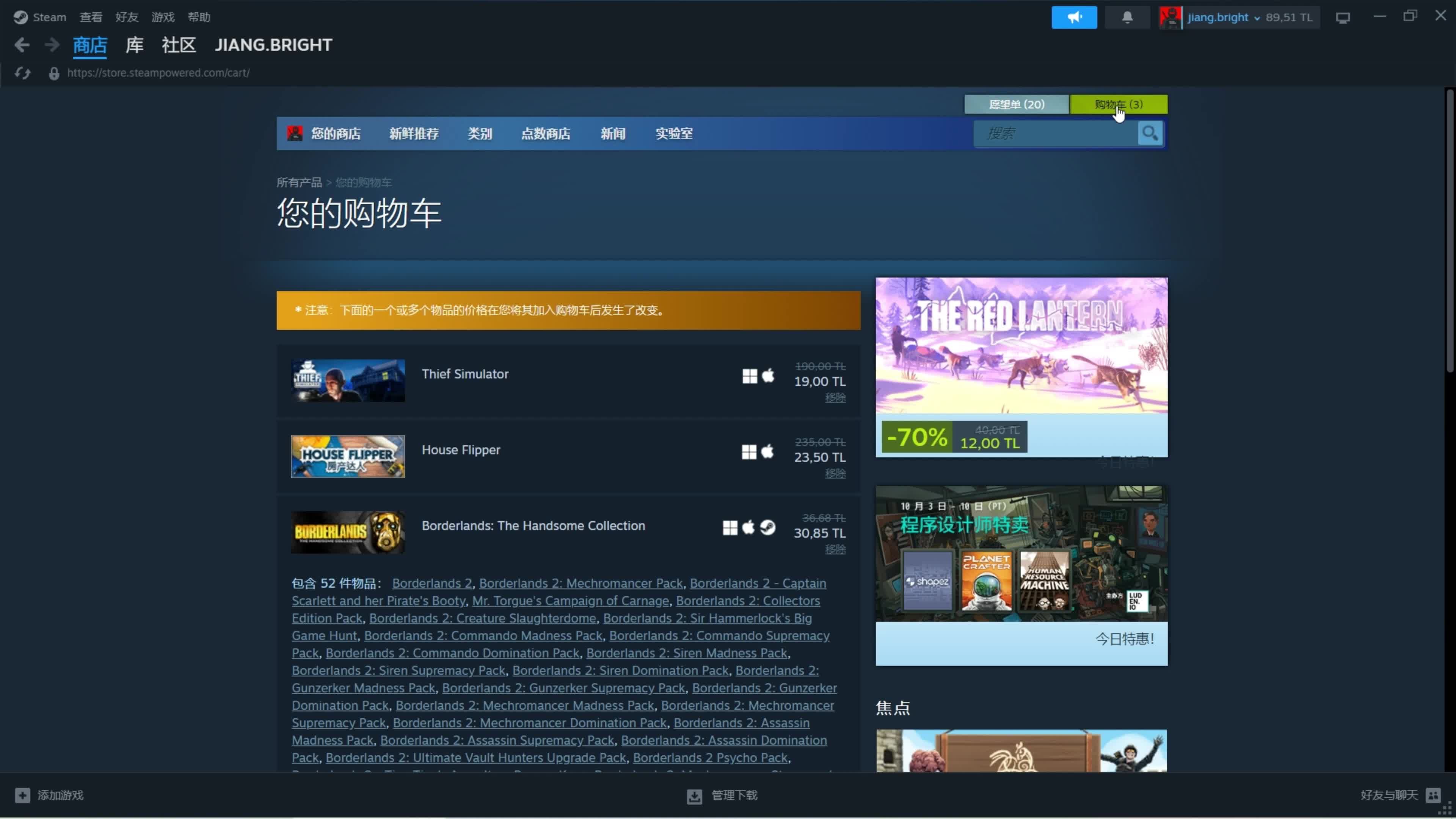Open the 游戏 games menu

(x=163, y=17)
